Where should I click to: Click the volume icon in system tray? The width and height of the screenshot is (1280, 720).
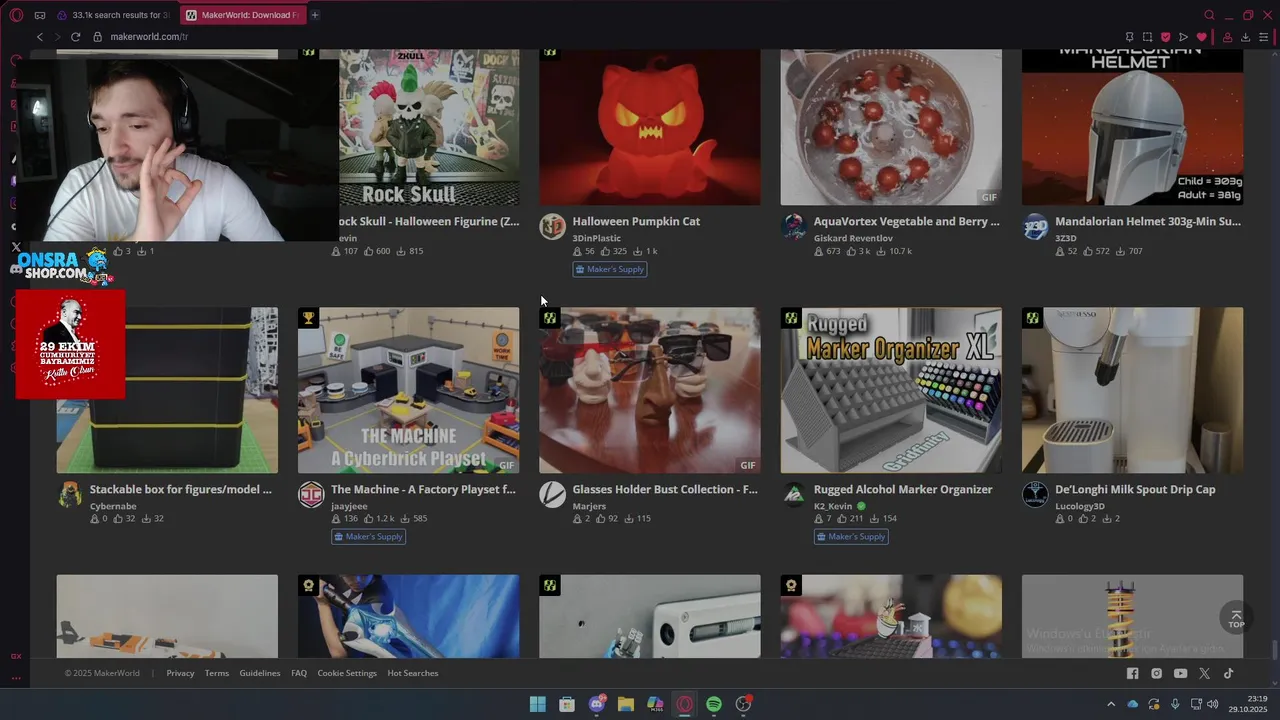point(1213,704)
